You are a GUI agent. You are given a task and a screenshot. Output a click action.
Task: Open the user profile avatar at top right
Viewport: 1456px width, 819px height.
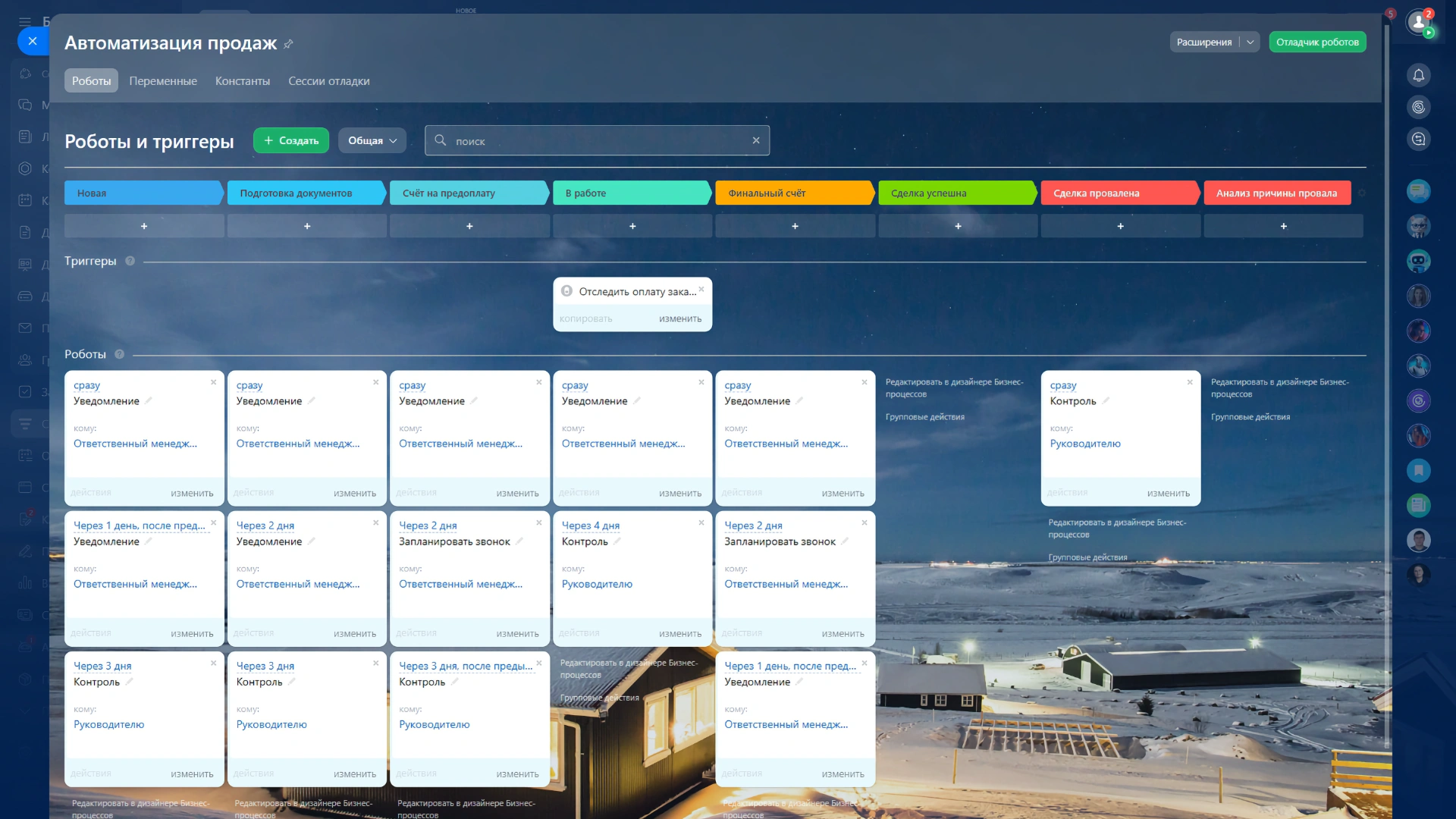(x=1418, y=23)
